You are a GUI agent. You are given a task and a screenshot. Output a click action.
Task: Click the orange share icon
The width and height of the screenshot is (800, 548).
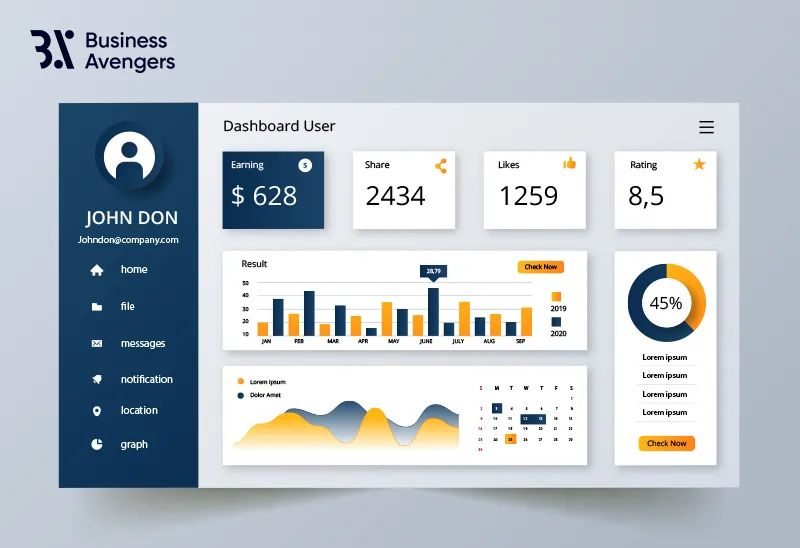pos(441,166)
